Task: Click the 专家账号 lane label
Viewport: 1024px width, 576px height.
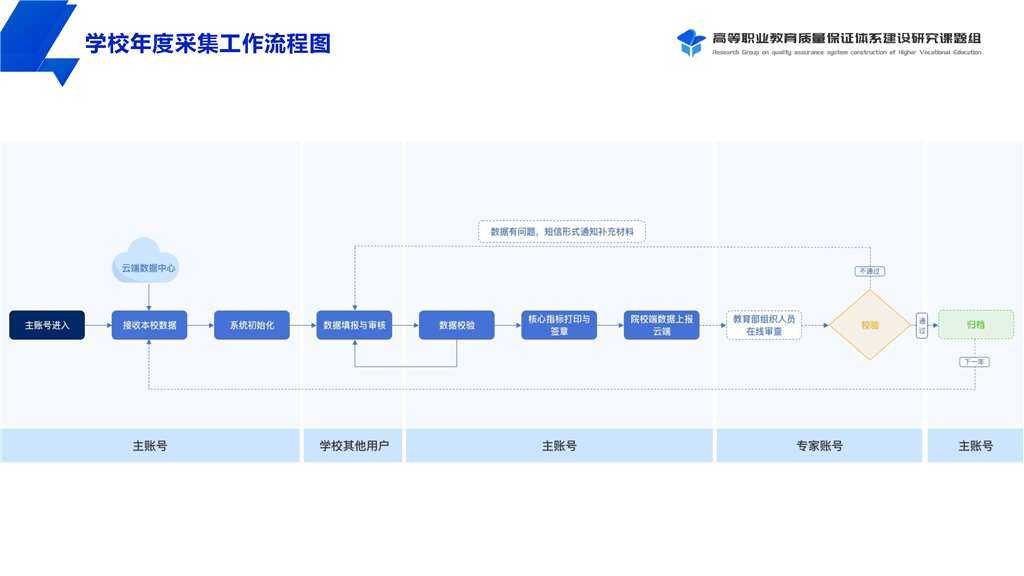Action: tap(820, 446)
